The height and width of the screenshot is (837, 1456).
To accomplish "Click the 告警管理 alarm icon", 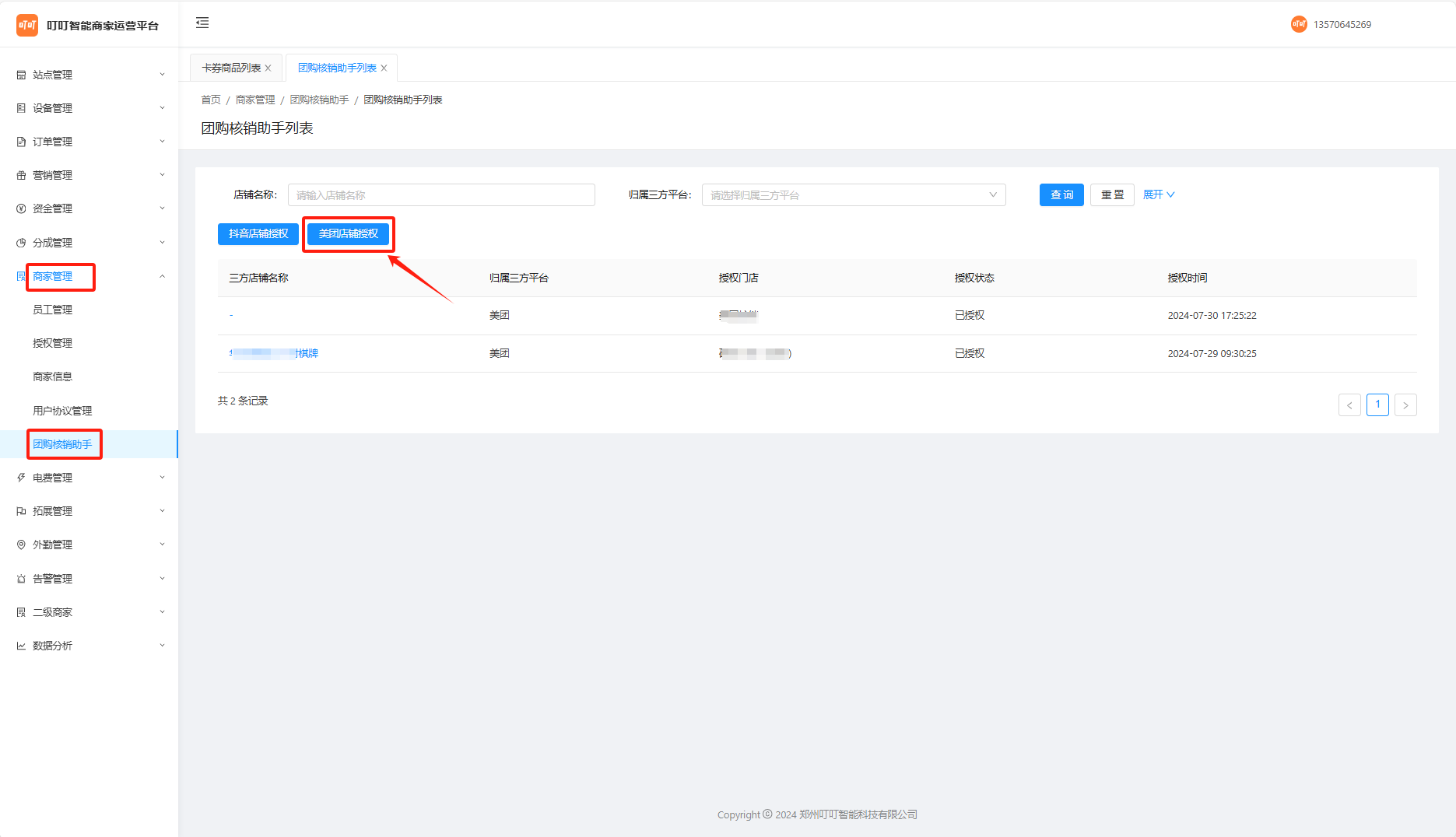I will (x=21, y=579).
